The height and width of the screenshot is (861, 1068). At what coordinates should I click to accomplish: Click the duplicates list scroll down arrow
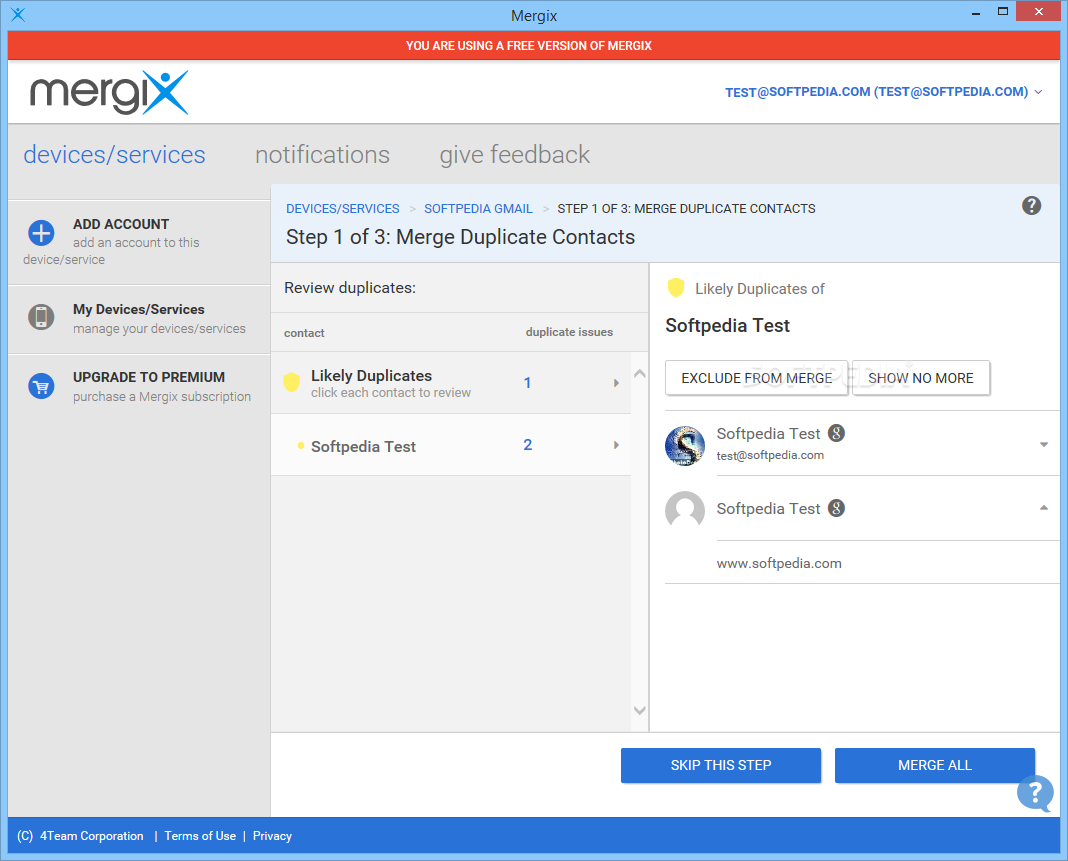coord(640,710)
